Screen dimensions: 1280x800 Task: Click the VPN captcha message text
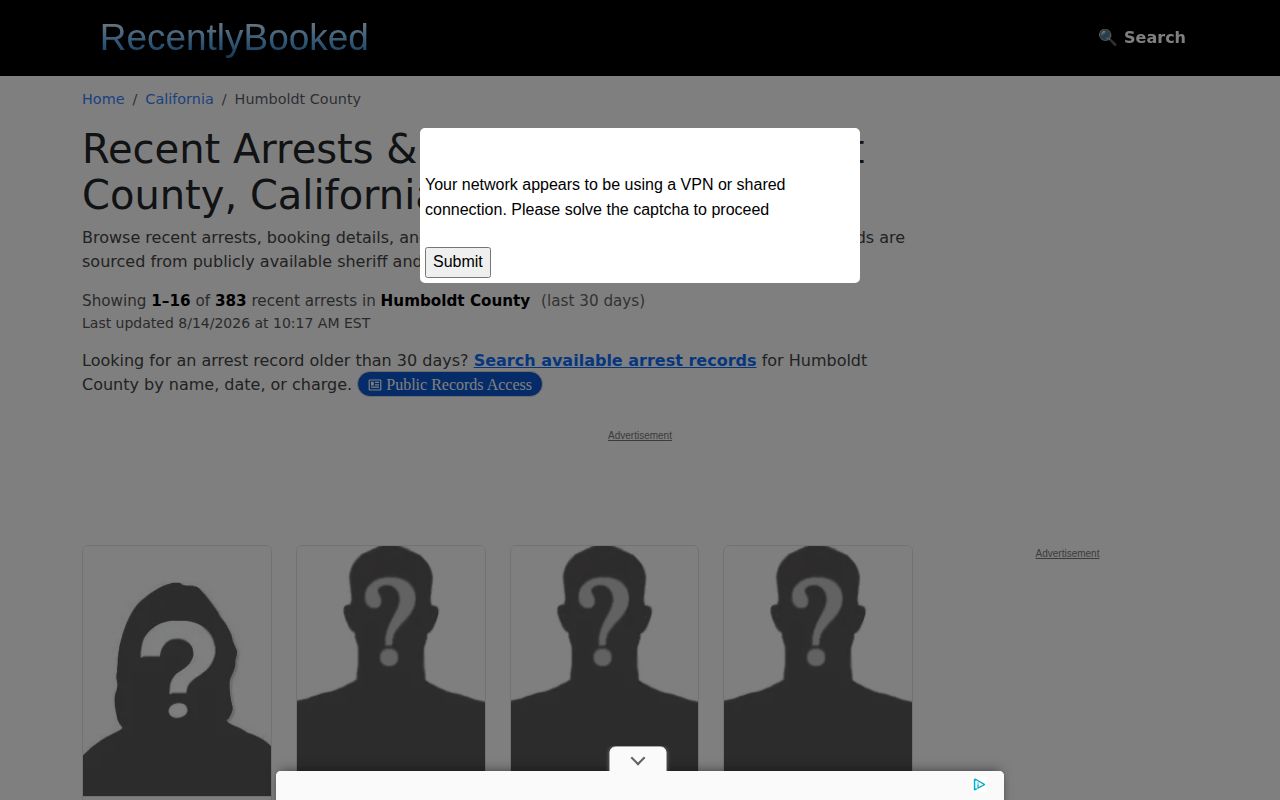tap(605, 197)
